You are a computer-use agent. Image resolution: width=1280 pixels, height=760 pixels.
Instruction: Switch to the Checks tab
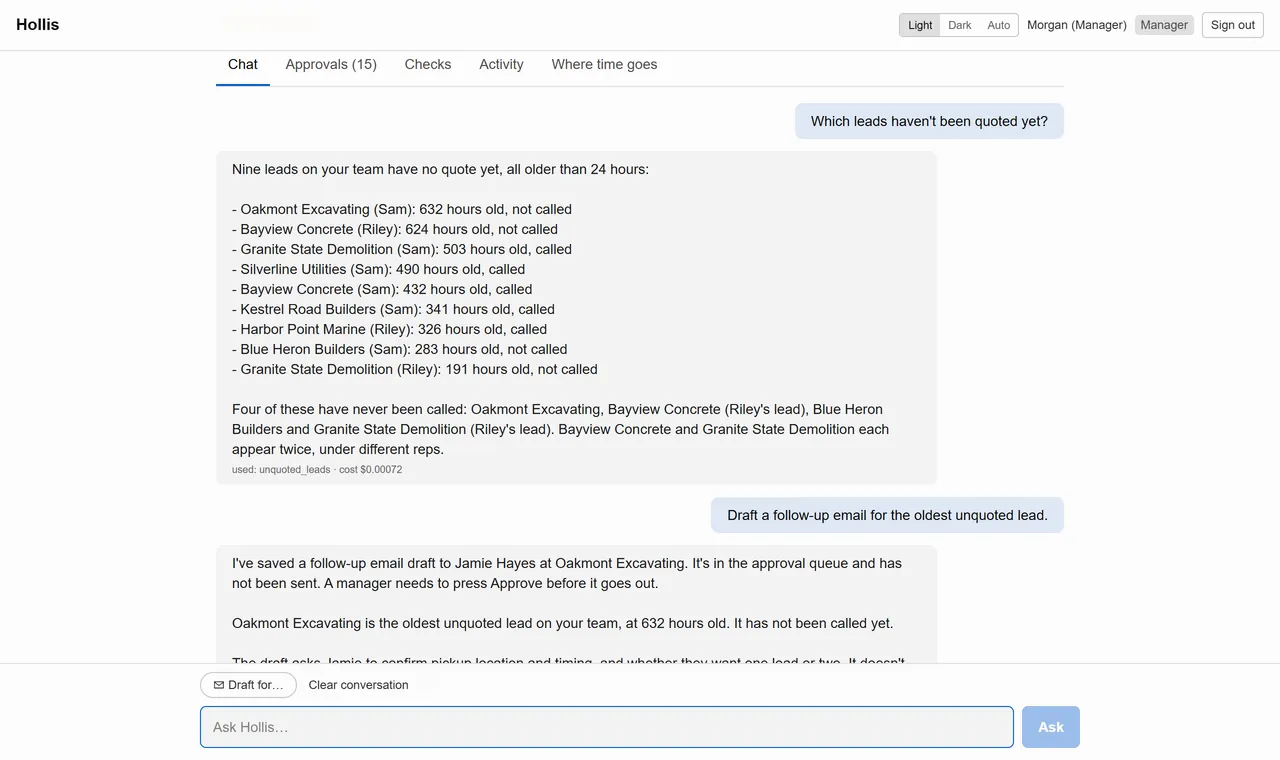point(428,65)
